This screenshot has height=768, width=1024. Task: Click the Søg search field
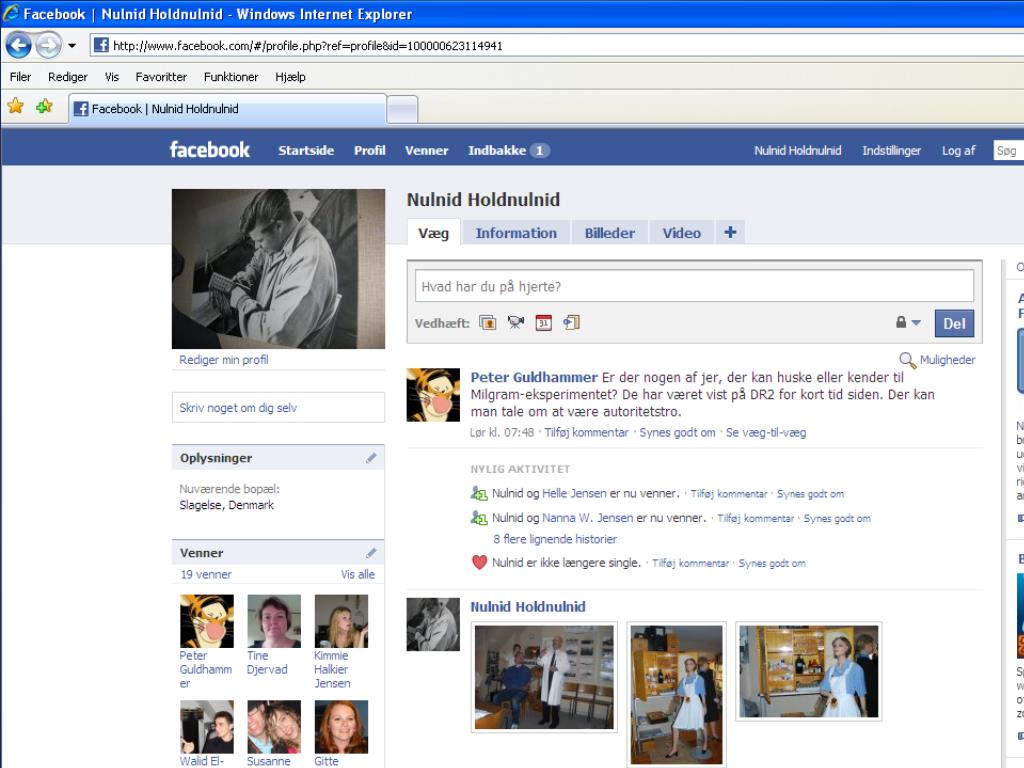(1008, 150)
